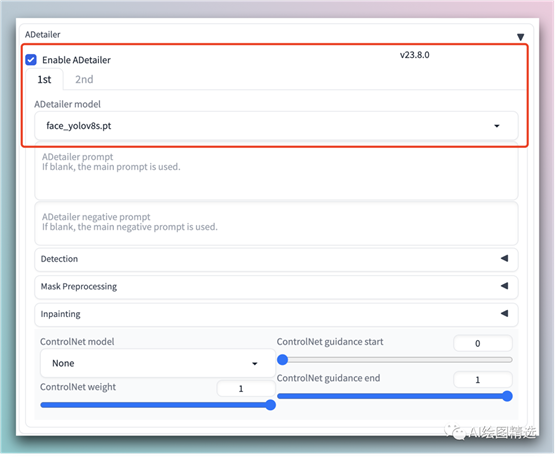The height and width of the screenshot is (457, 555).
Task: Click the Mask Preprocessing triangle icon
Action: pos(504,286)
